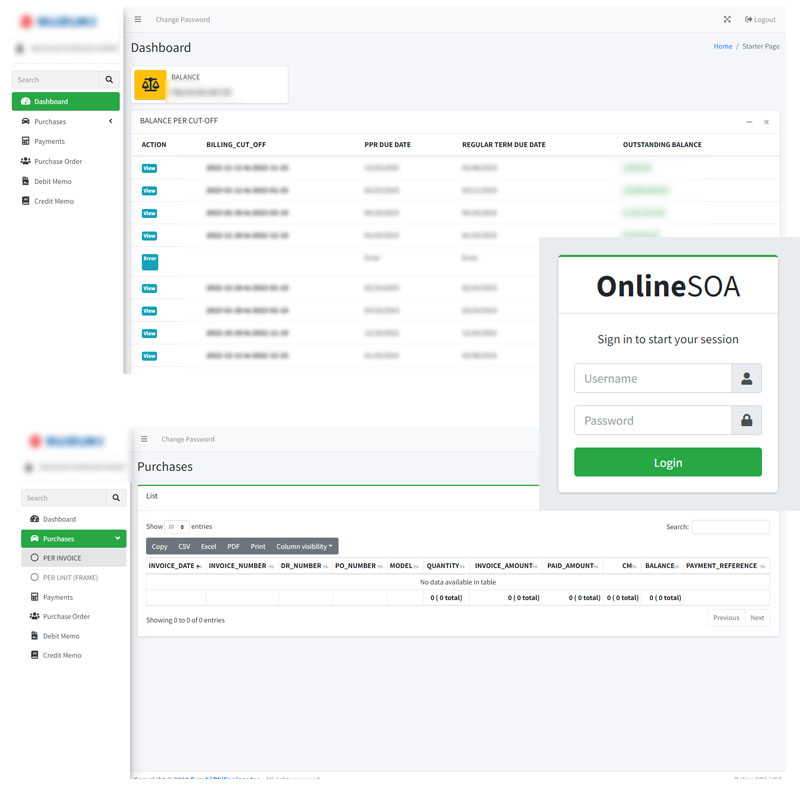Click the Purchase Order people icon in top sidebar

25,161
